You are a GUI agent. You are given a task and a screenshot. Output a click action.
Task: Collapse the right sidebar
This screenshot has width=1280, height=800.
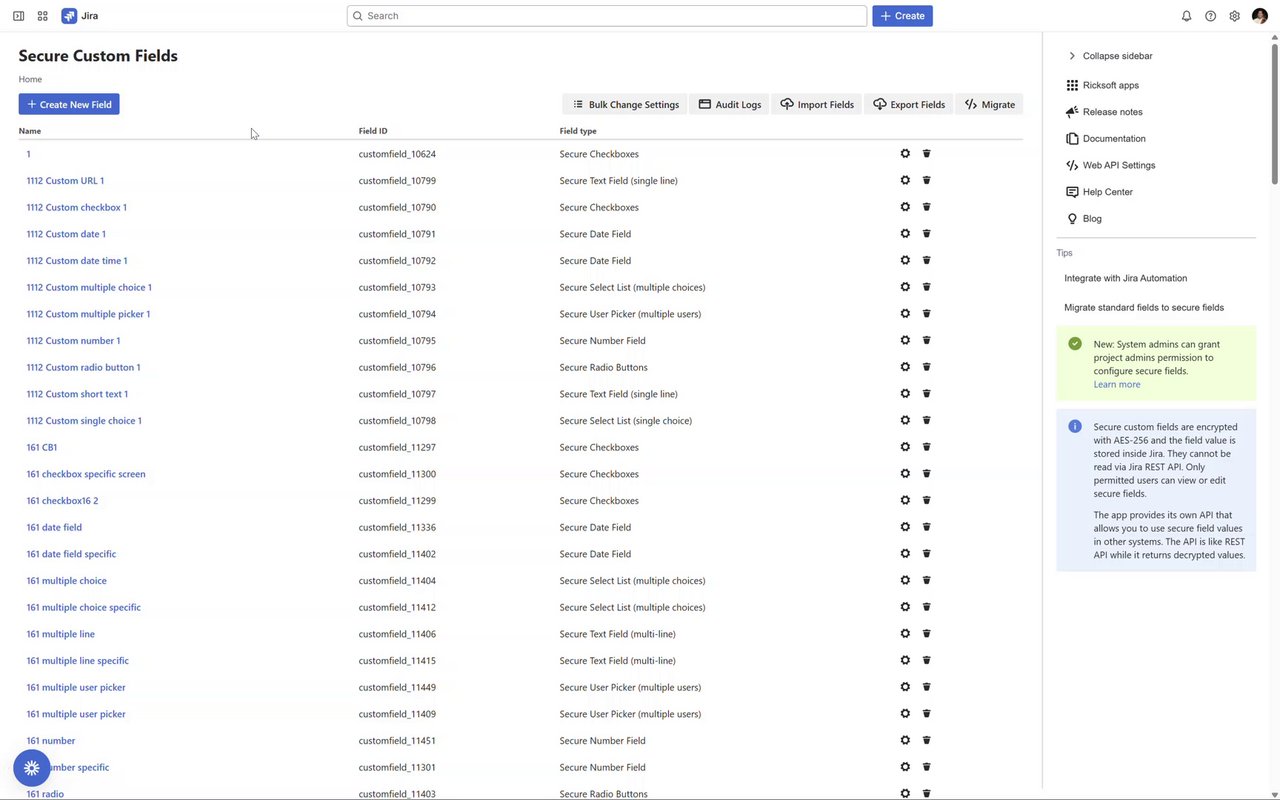[x=1108, y=56]
